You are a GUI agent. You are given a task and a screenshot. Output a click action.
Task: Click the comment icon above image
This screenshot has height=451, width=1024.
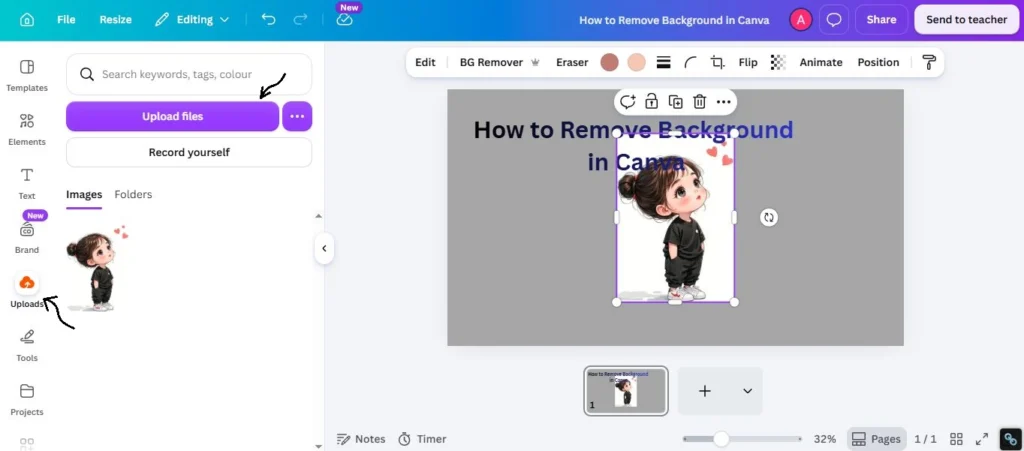tap(628, 102)
